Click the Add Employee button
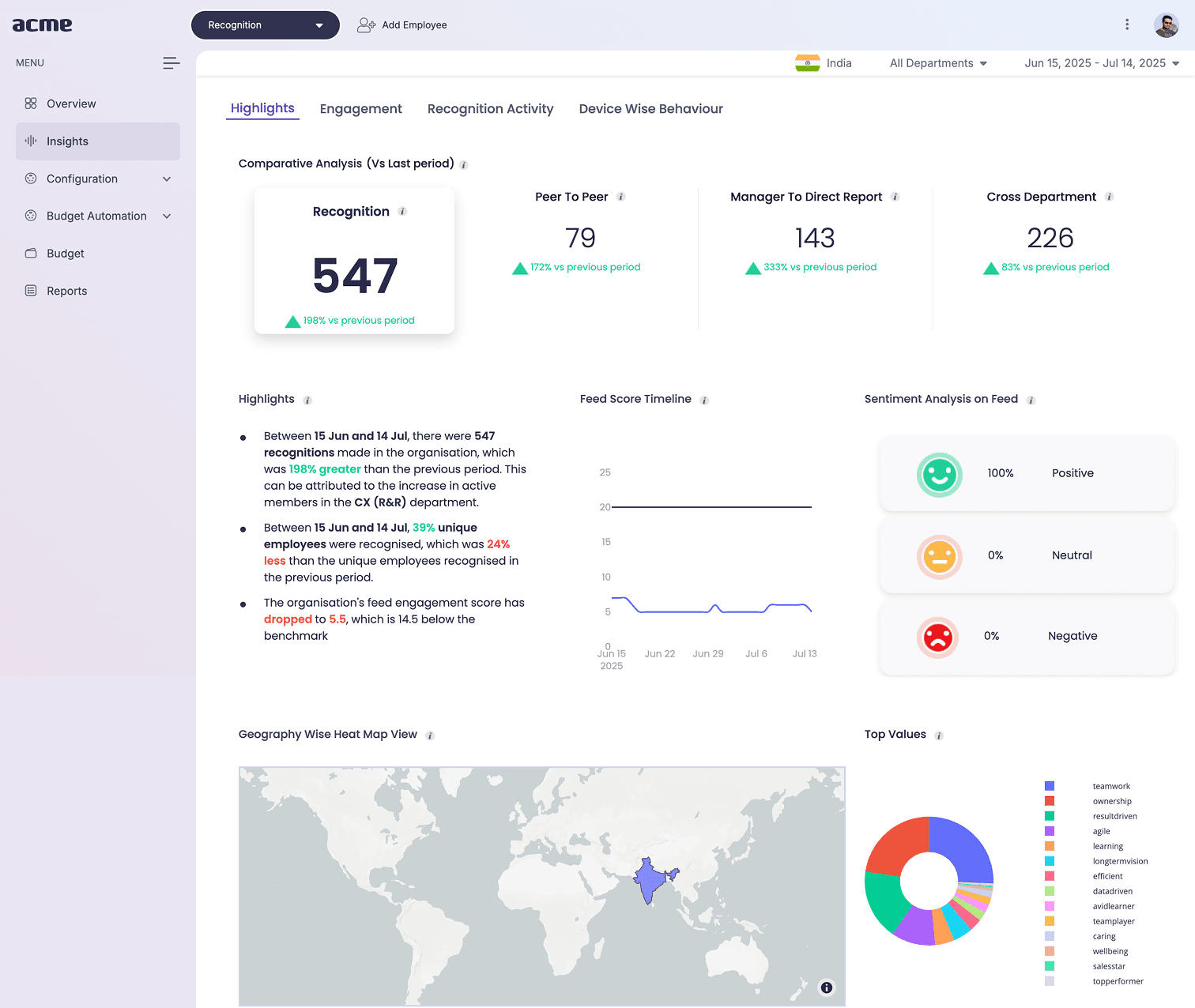1195x1008 pixels. click(x=401, y=25)
